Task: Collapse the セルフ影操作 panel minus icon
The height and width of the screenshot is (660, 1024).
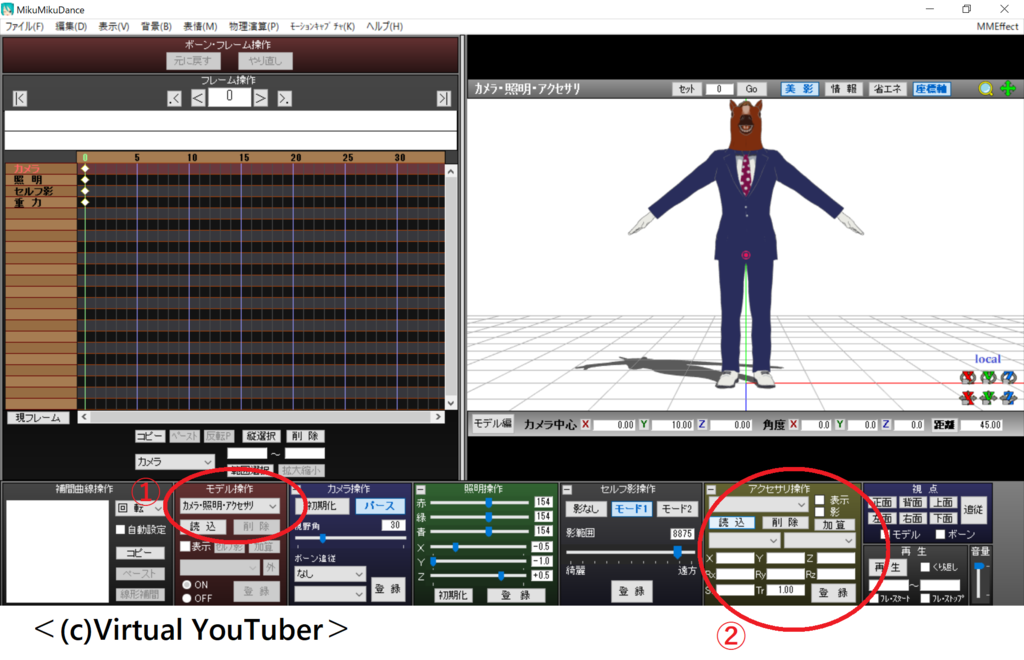Action: point(567,489)
